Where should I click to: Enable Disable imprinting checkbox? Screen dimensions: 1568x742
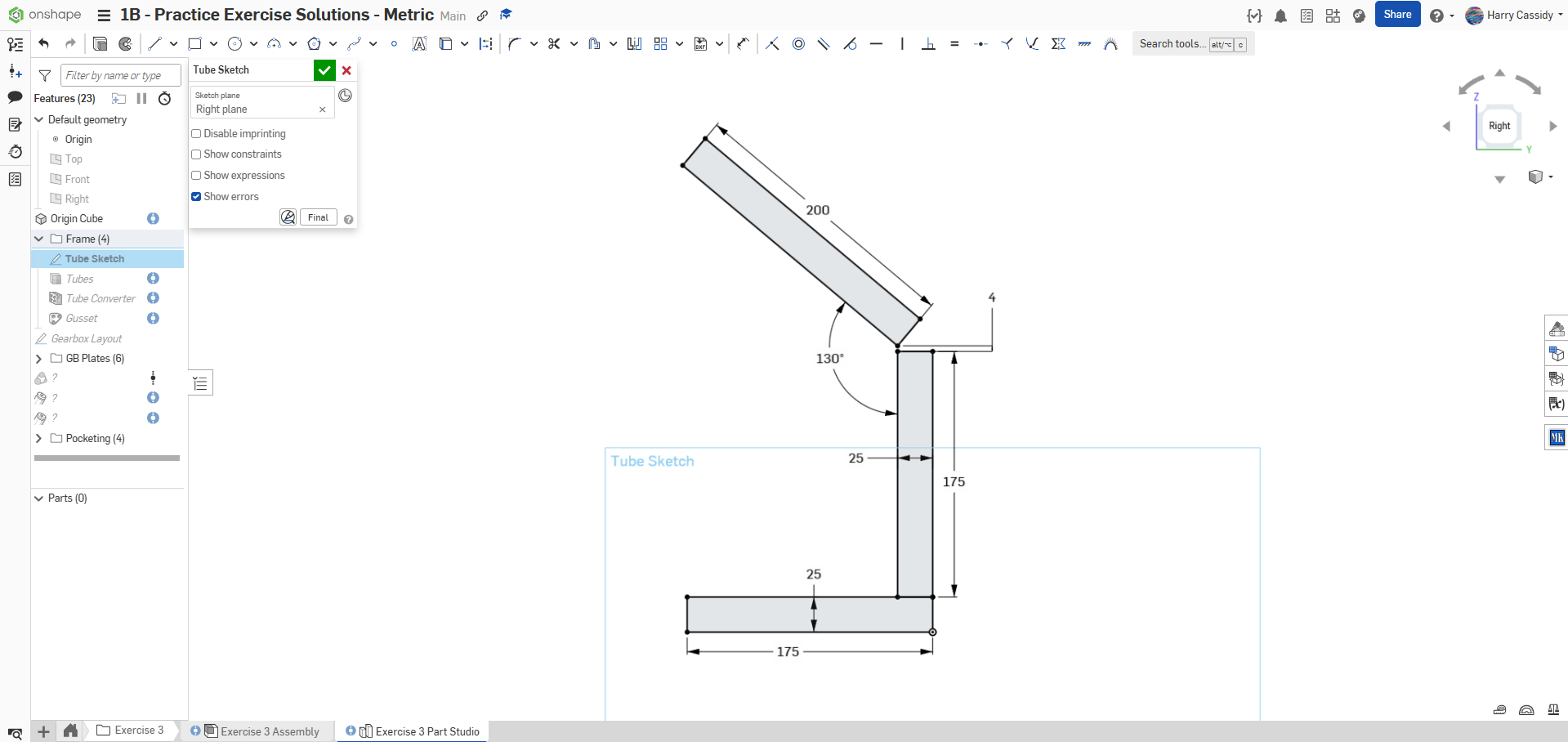(196, 134)
